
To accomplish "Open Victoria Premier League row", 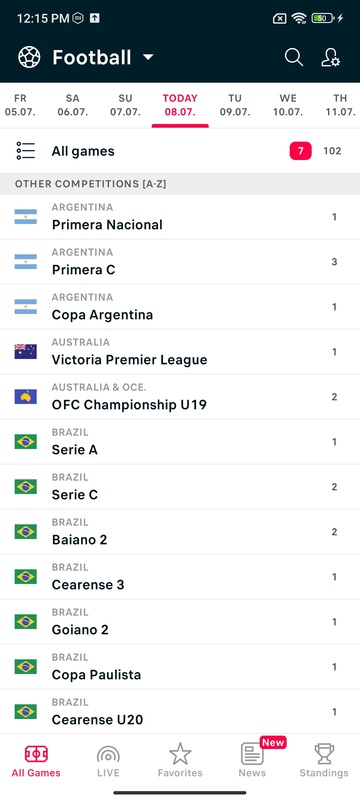I will [x=180, y=352].
